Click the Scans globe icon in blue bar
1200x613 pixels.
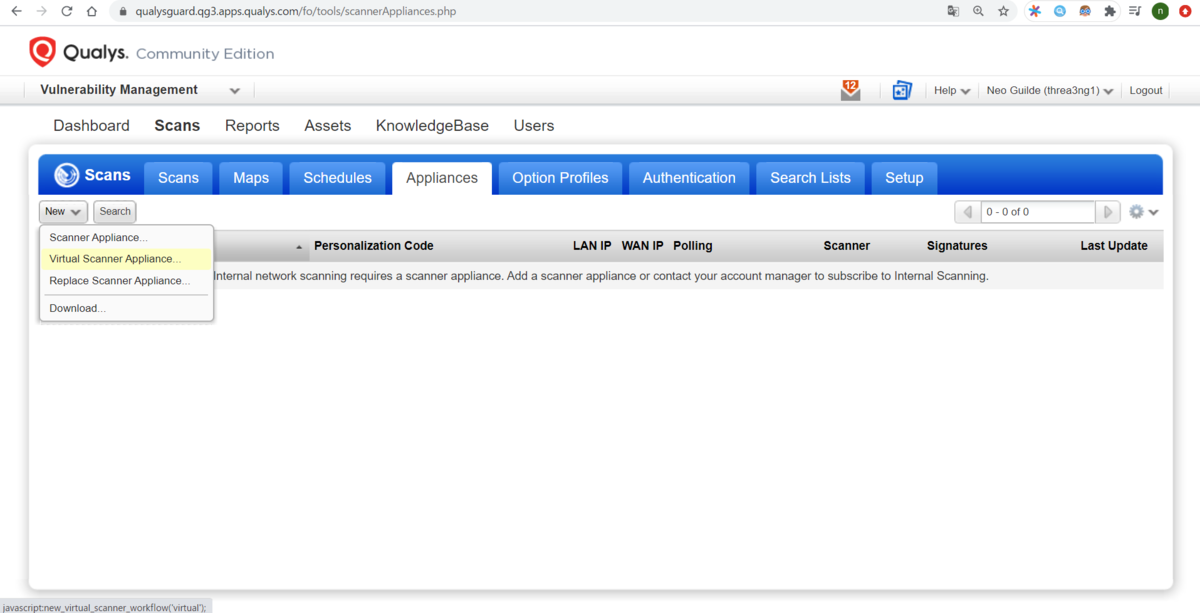(x=67, y=175)
